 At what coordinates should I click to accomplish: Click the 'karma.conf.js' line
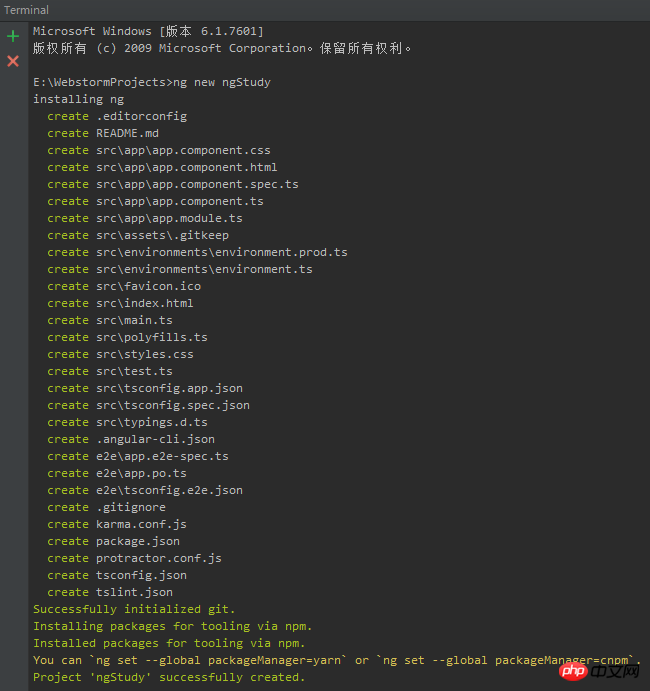[x=117, y=524]
